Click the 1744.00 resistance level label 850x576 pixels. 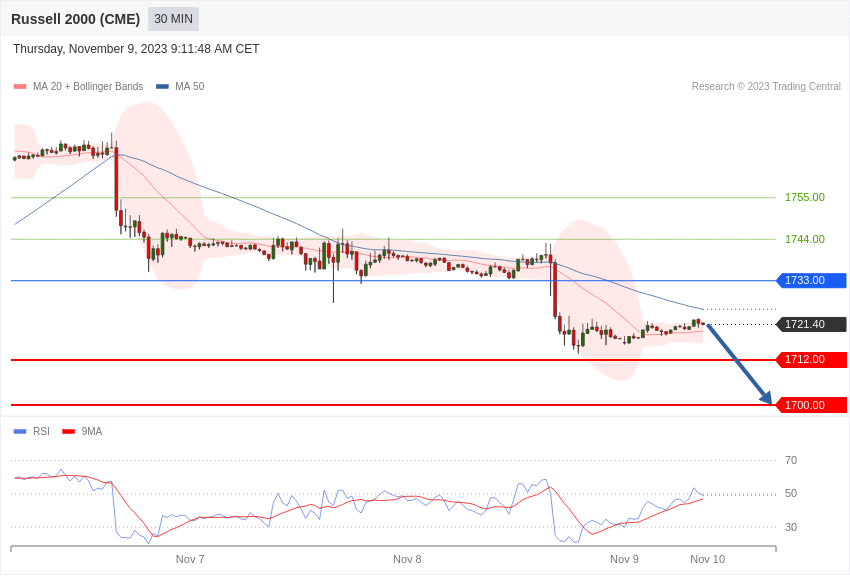point(804,239)
